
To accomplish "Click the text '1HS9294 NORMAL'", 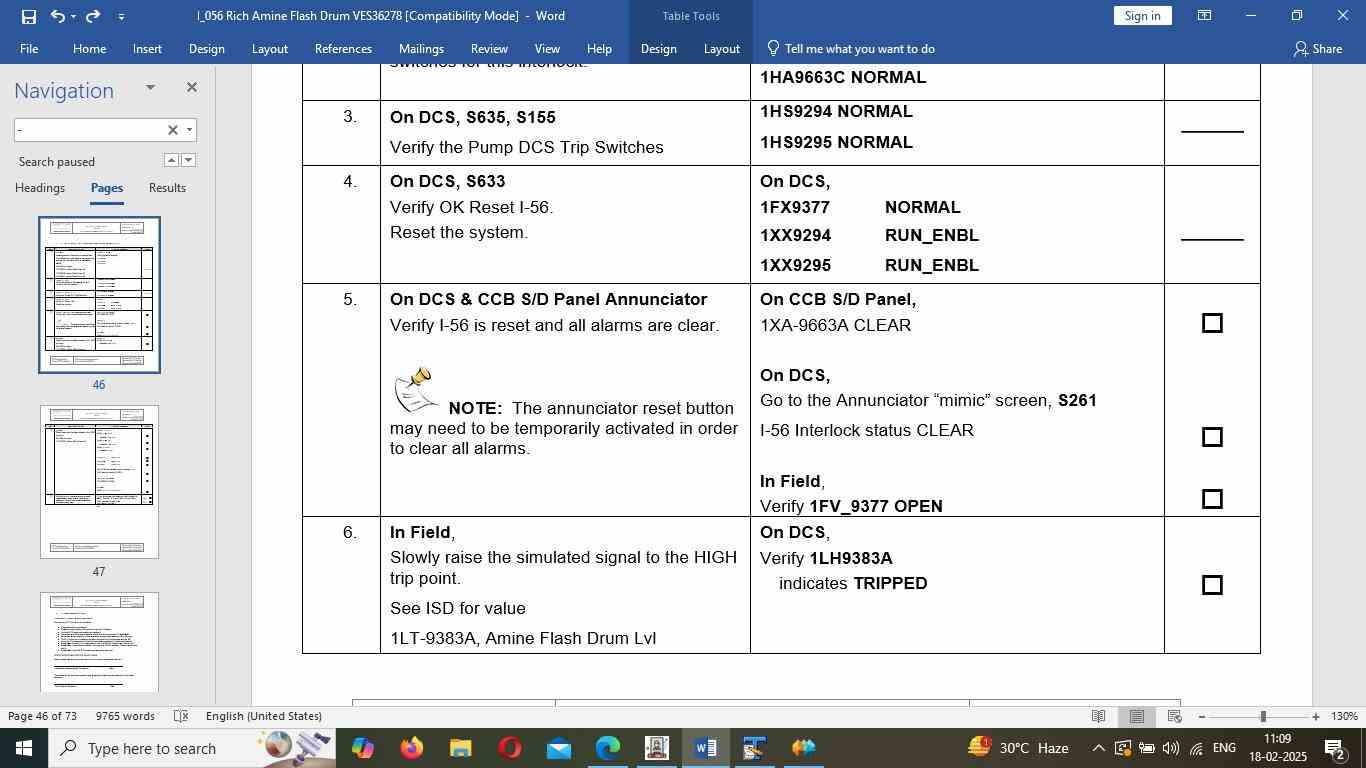I will click(x=836, y=111).
